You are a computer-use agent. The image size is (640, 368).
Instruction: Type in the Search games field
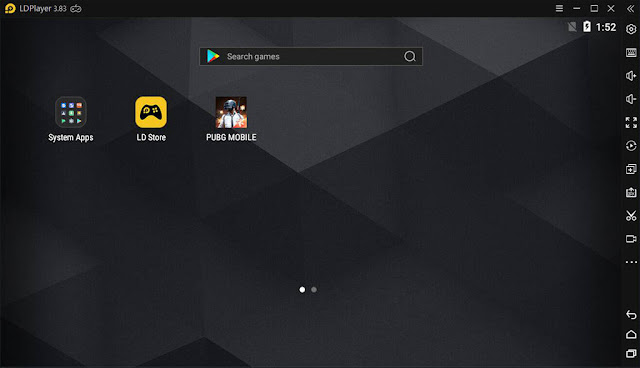point(311,56)
